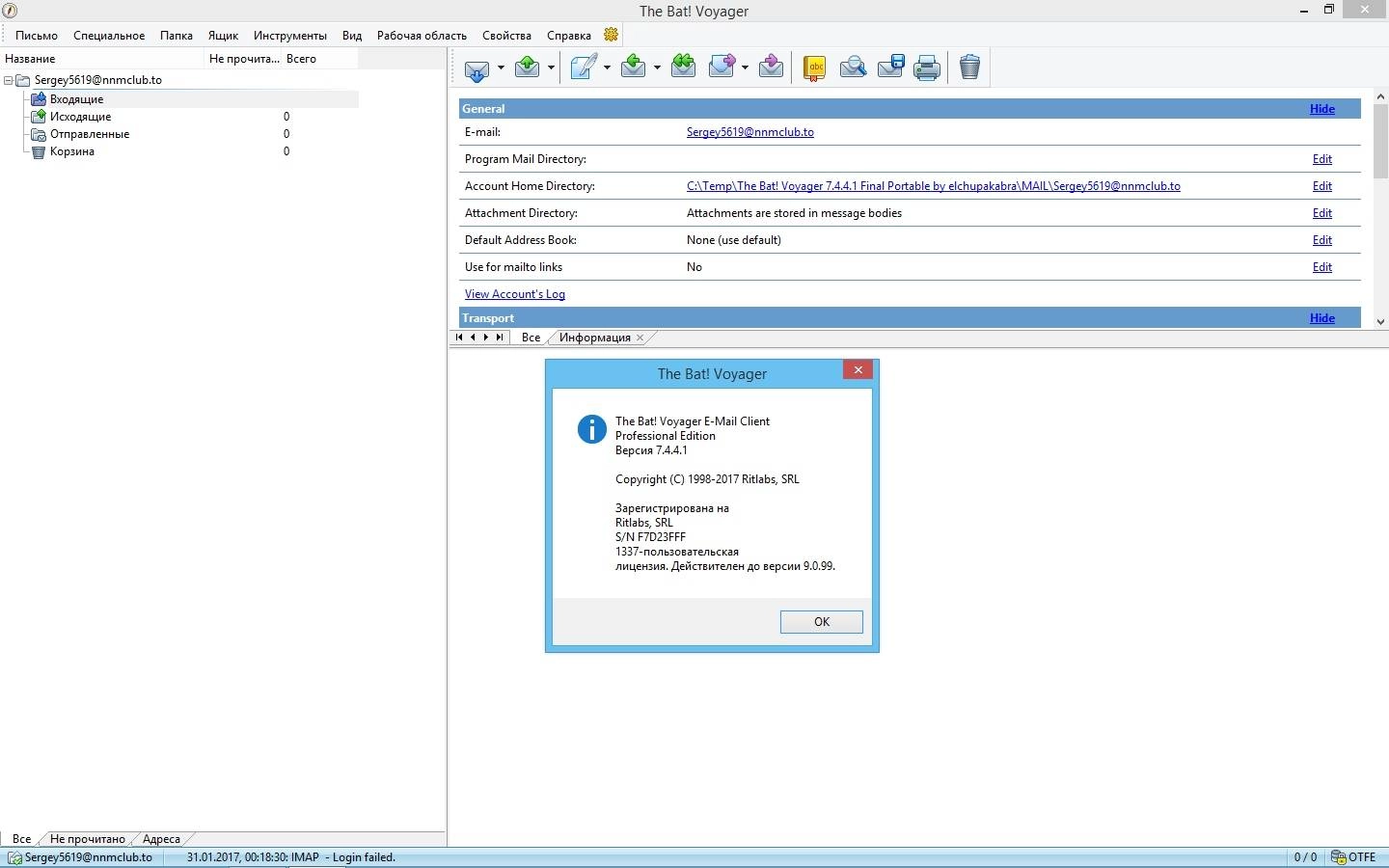Open the dropdown arrow beside the get-mail icon
Viewport: 1389px width, 868px height.
point(501,68)
